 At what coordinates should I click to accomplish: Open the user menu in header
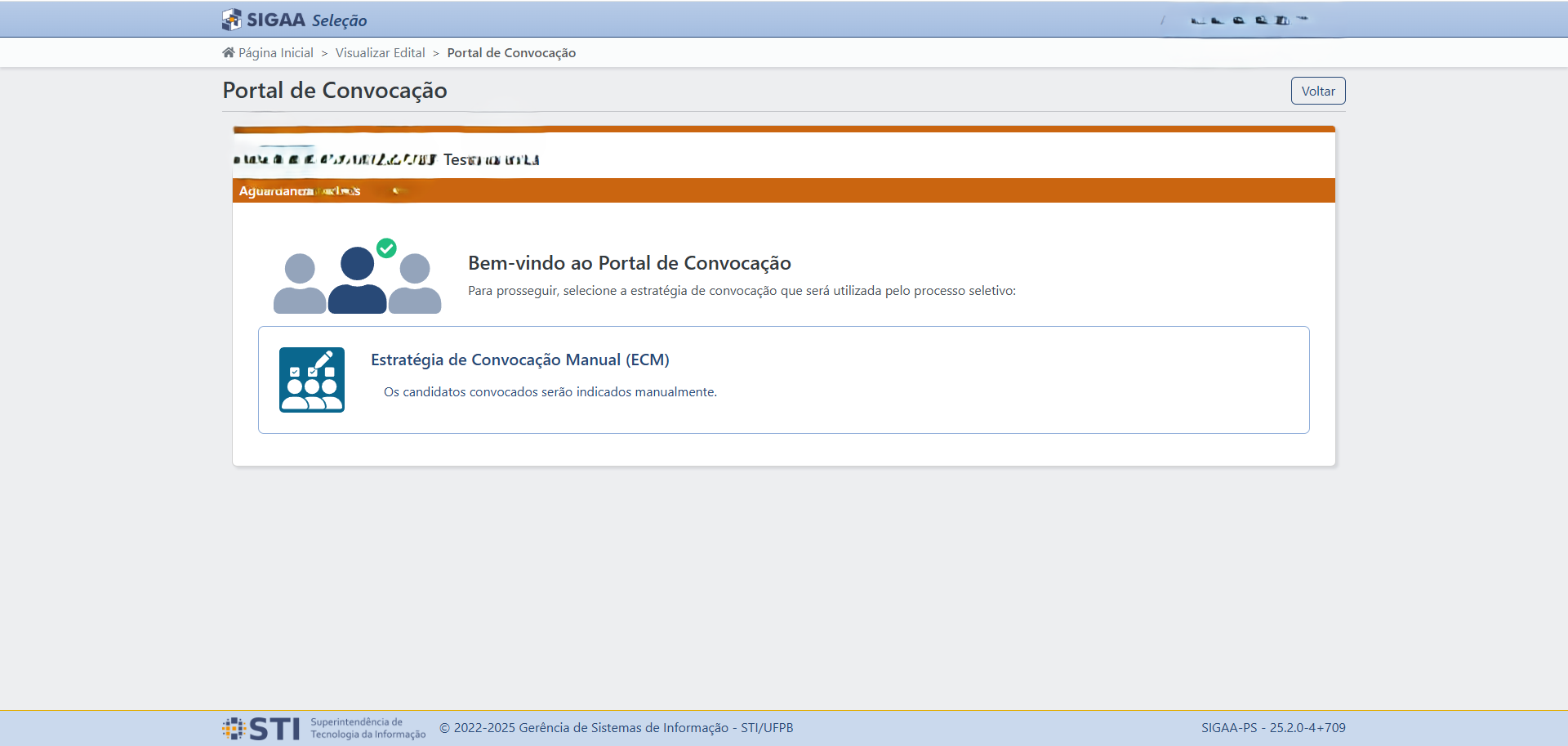point(1249,20)
